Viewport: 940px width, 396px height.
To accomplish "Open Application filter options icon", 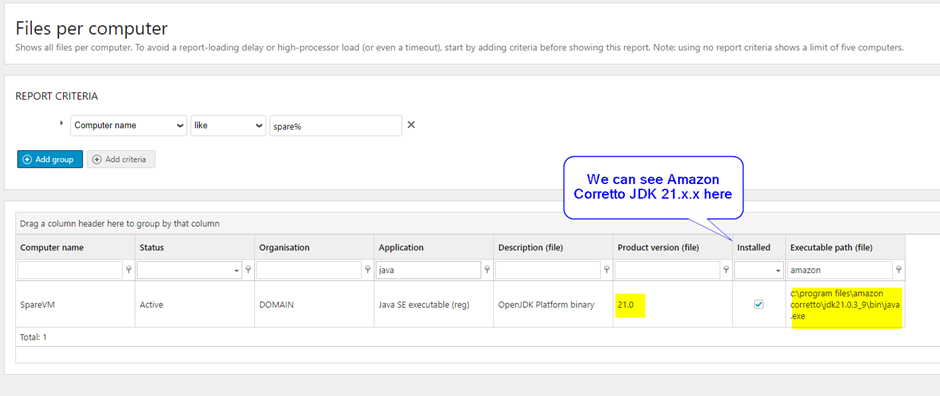I will click(487, 271).
